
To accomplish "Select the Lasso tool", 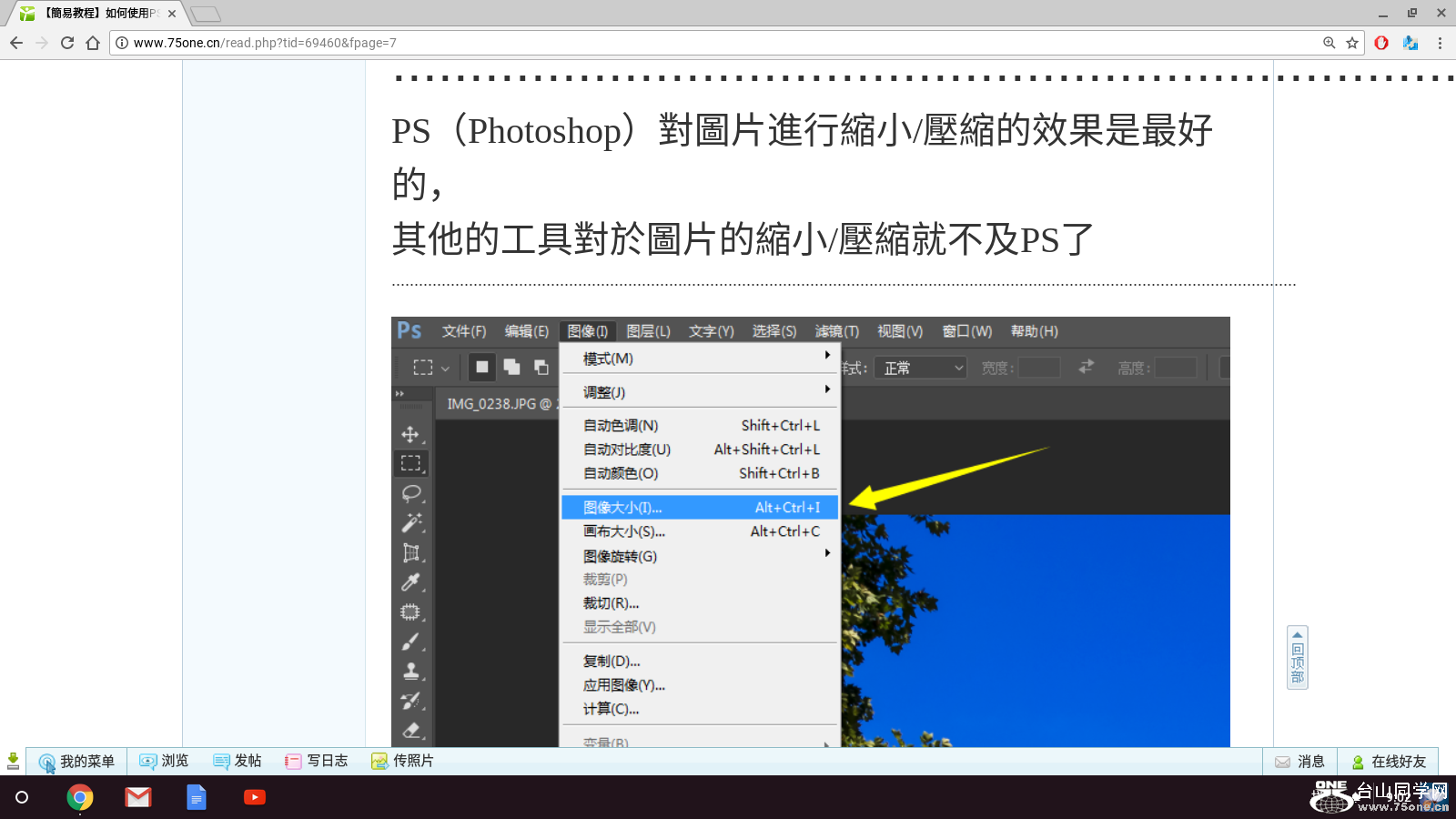I will (410, 493).
